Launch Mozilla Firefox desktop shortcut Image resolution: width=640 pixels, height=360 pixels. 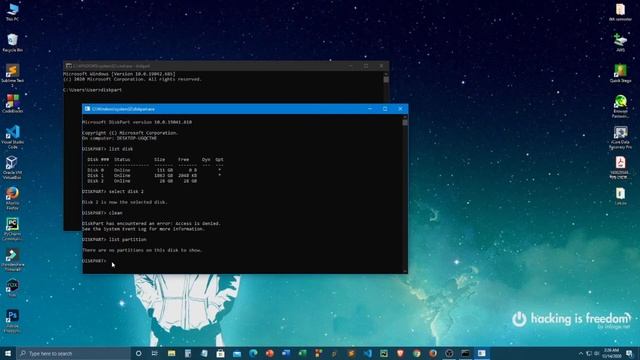(x=12, y=198)
